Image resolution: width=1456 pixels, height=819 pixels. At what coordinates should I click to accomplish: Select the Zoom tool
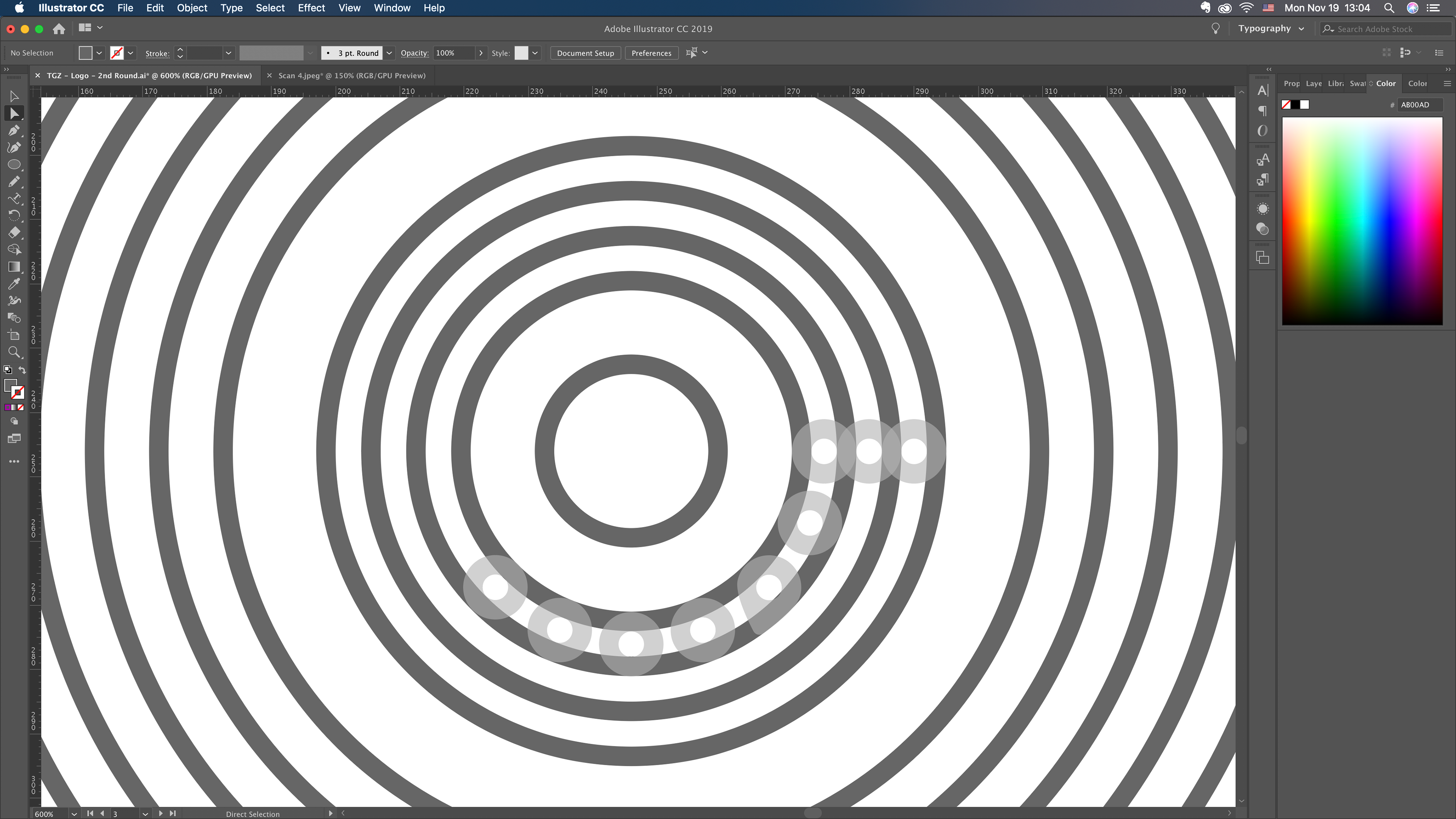(14, 352)
